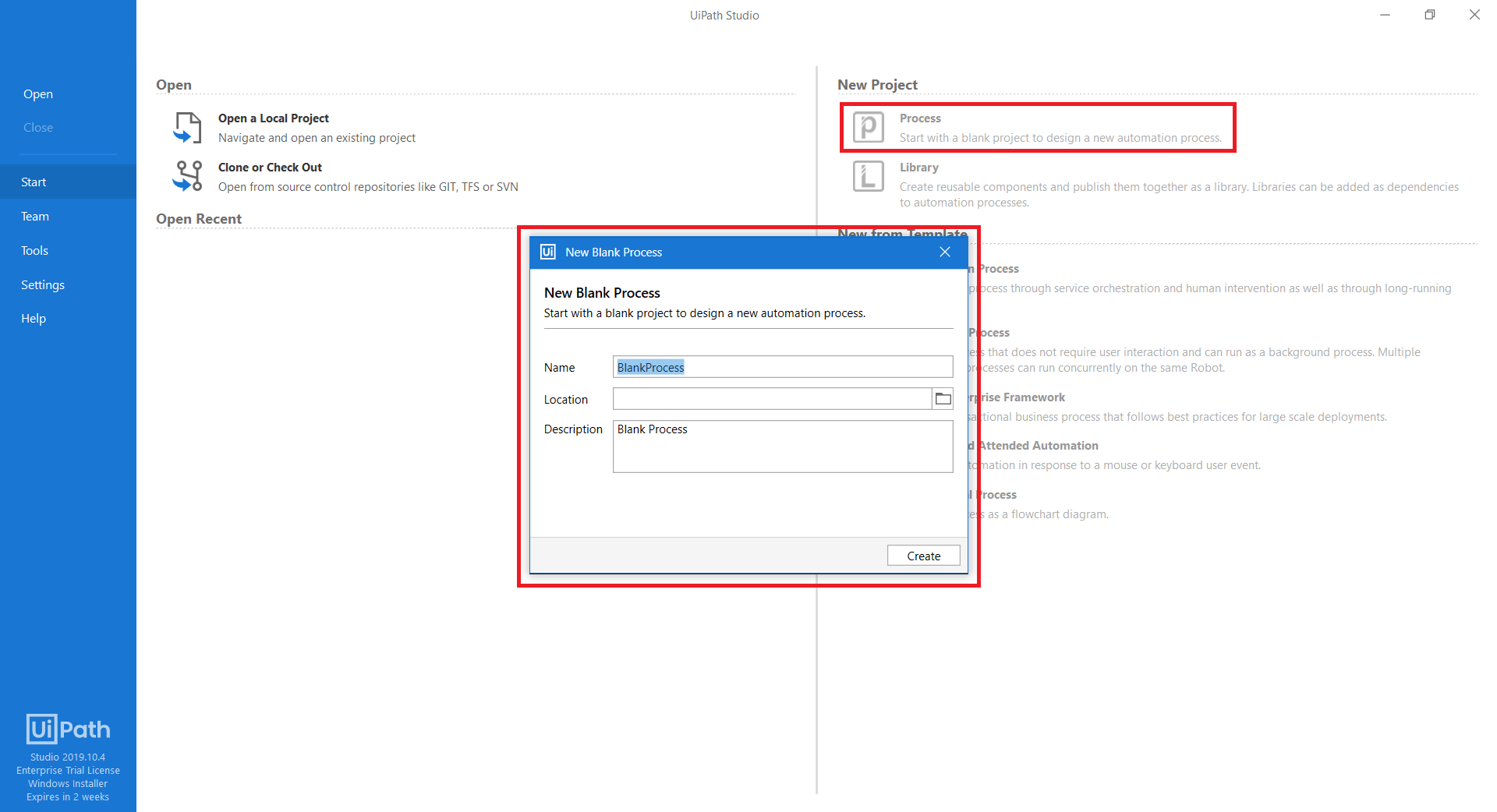Close the New Blank Process dialog
This screenshot has height=812, width=1497.
pyautogui.click(x=945, y=252)
